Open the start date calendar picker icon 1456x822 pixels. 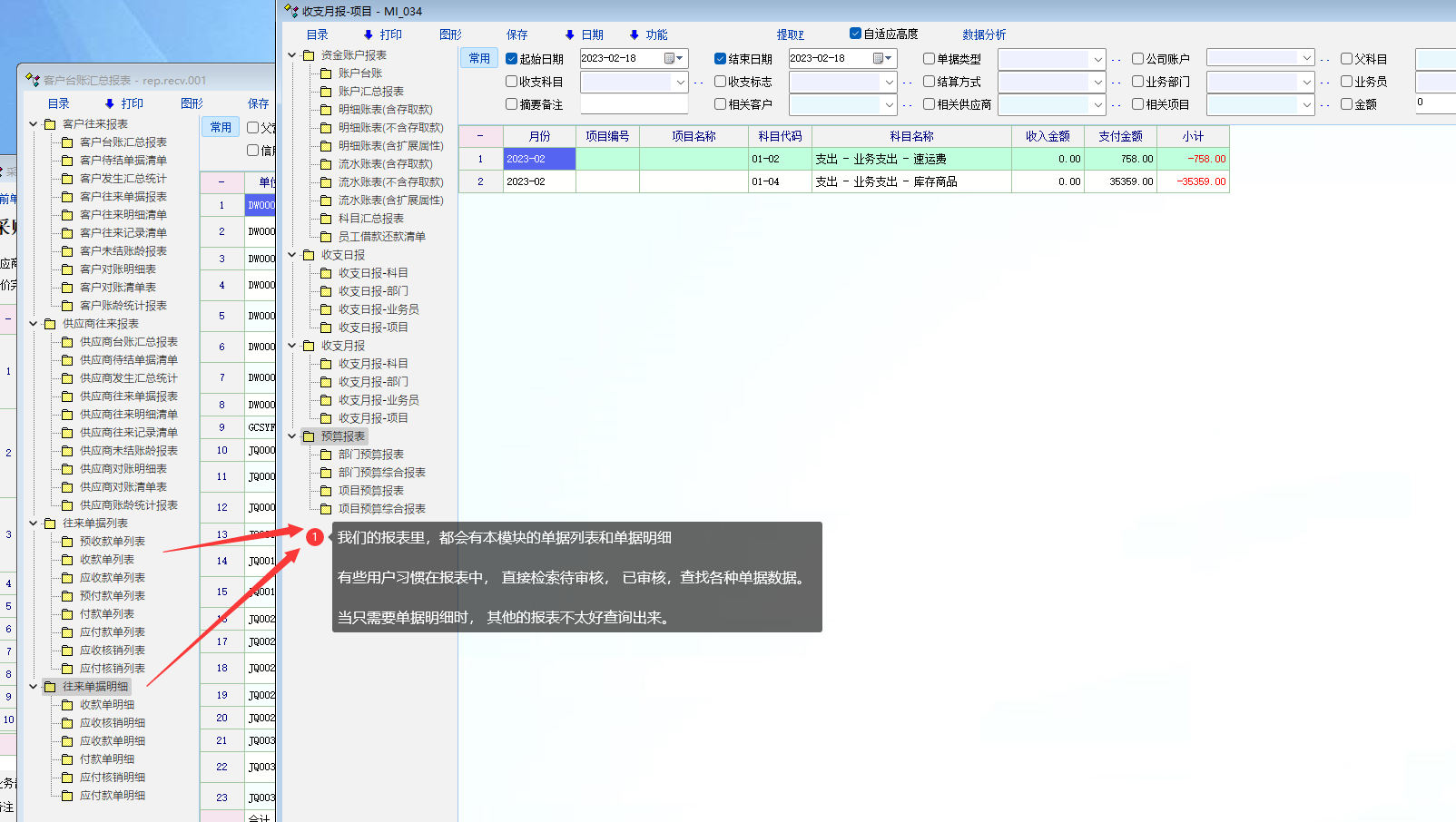670,59
